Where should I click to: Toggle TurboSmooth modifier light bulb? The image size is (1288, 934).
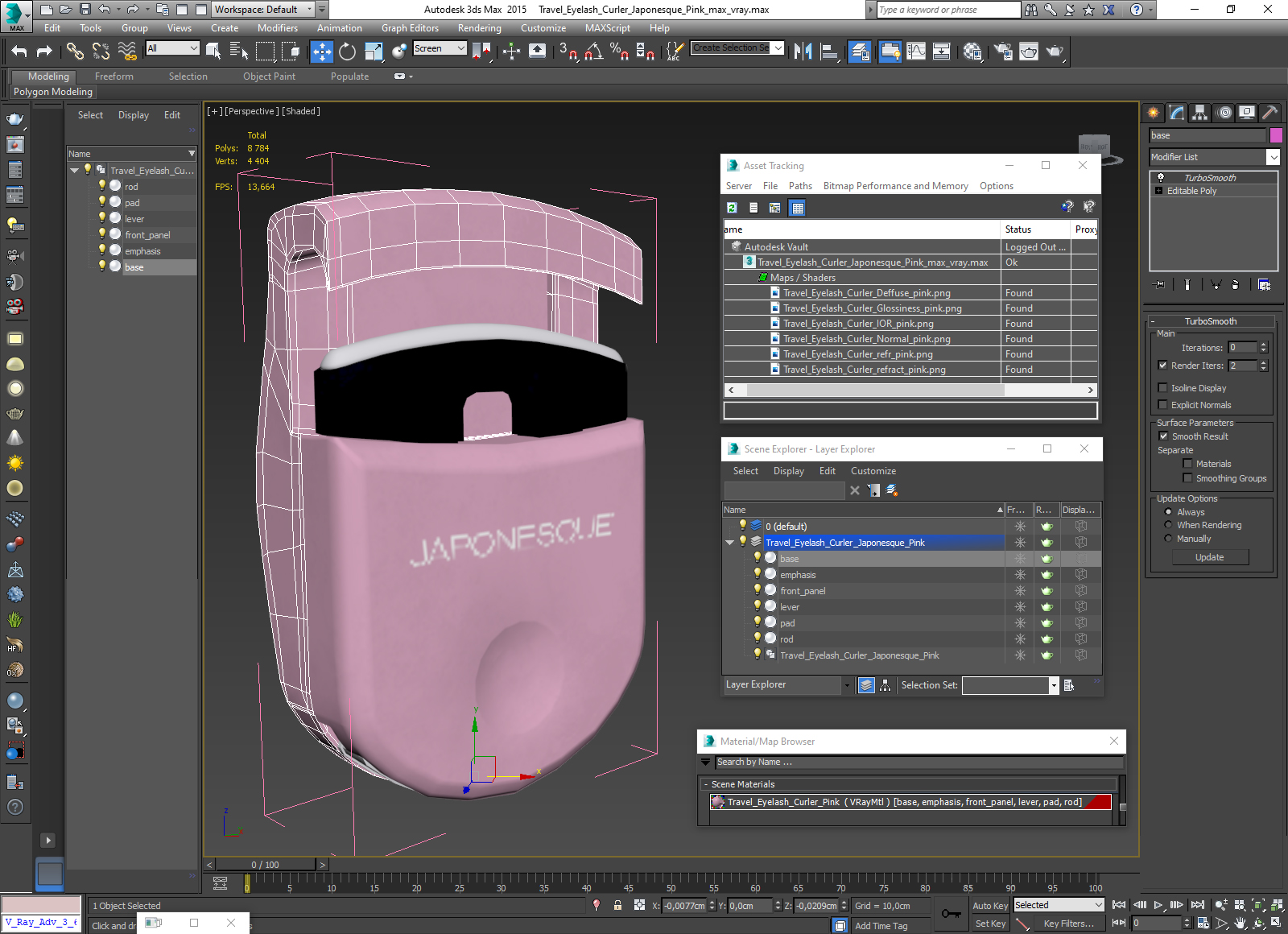[1160, 178]
